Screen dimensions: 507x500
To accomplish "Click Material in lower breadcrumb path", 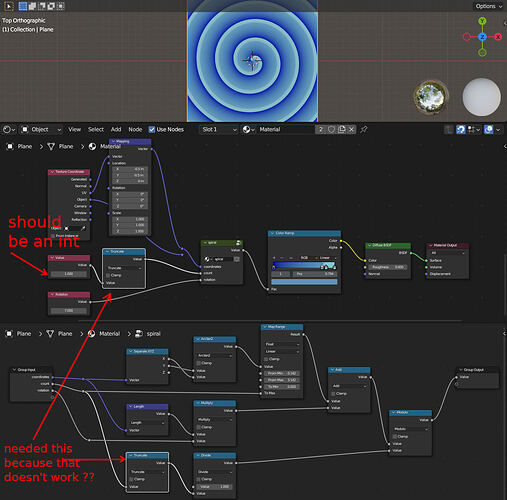I will (x=109, y=334).
